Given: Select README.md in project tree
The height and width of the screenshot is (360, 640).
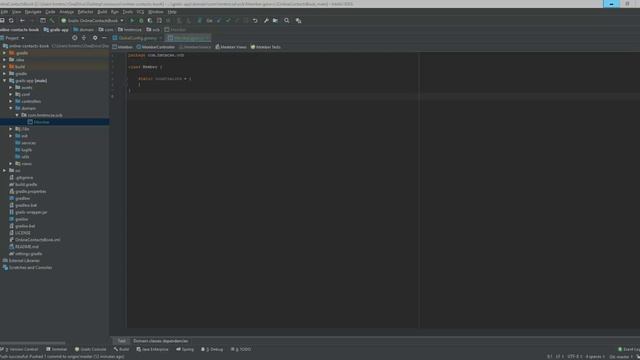Looking at the screenshot, I should (24, 247).
